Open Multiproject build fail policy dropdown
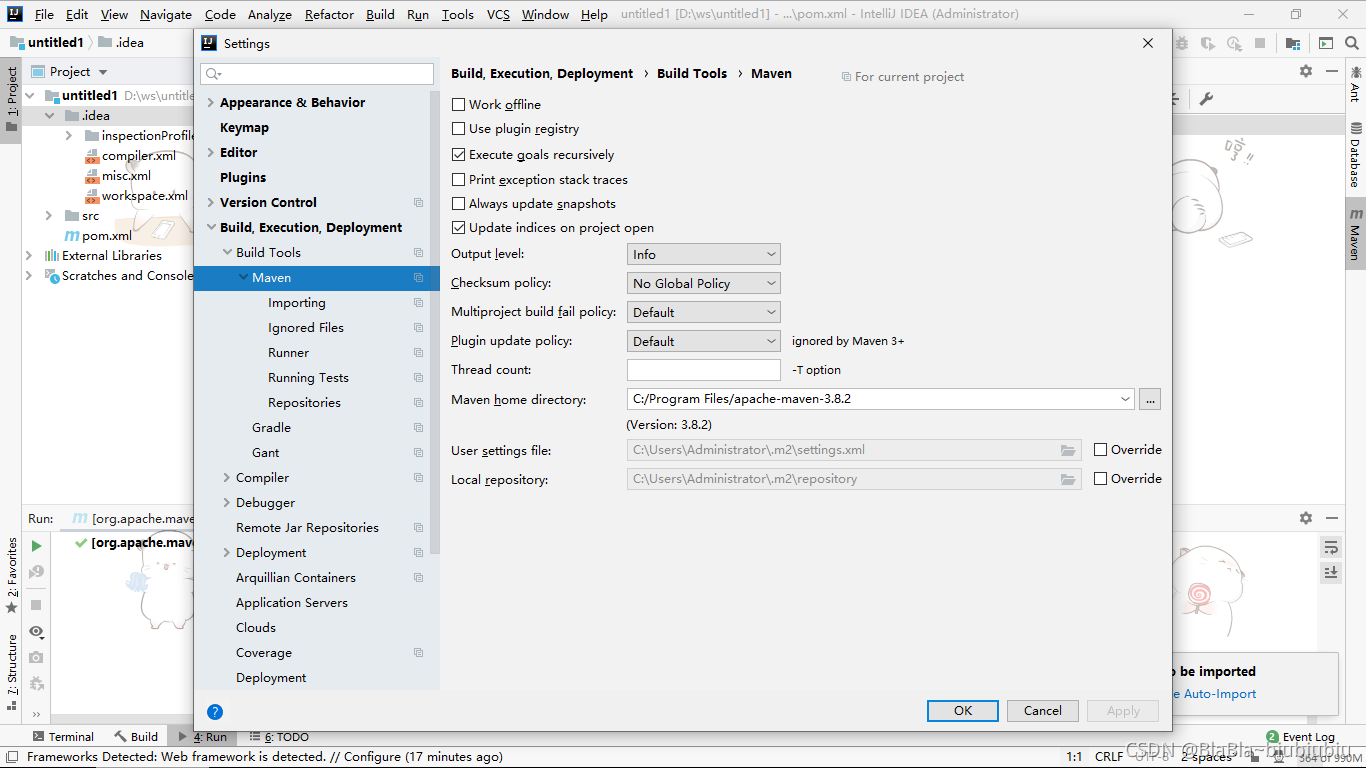The width and height of the screenshot is (1366, 768). 704,313
